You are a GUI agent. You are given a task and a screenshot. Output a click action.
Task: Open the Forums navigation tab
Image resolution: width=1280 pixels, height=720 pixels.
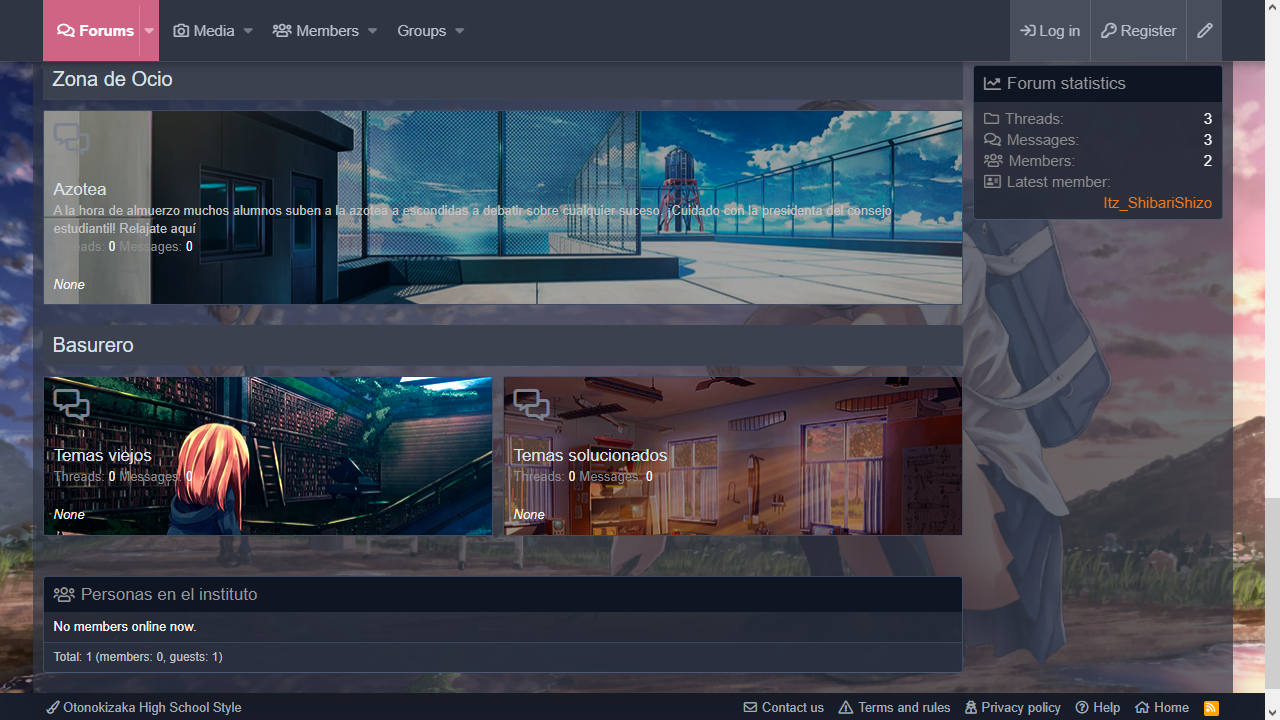point(96,31)
